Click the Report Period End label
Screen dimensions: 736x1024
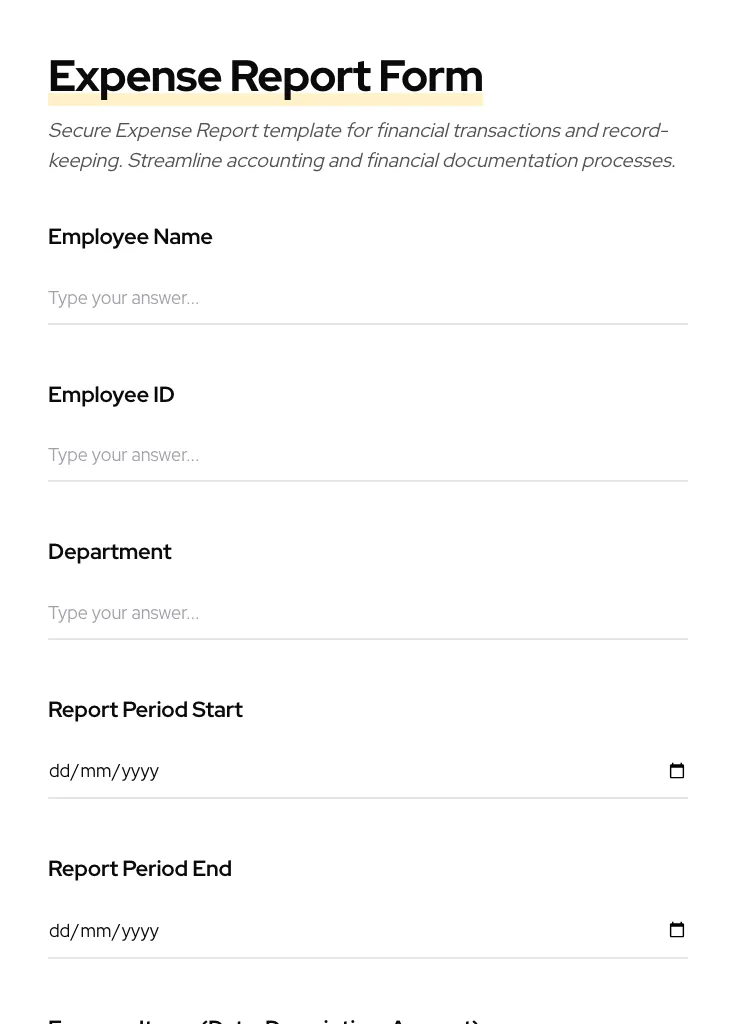[x=140, y=868]
